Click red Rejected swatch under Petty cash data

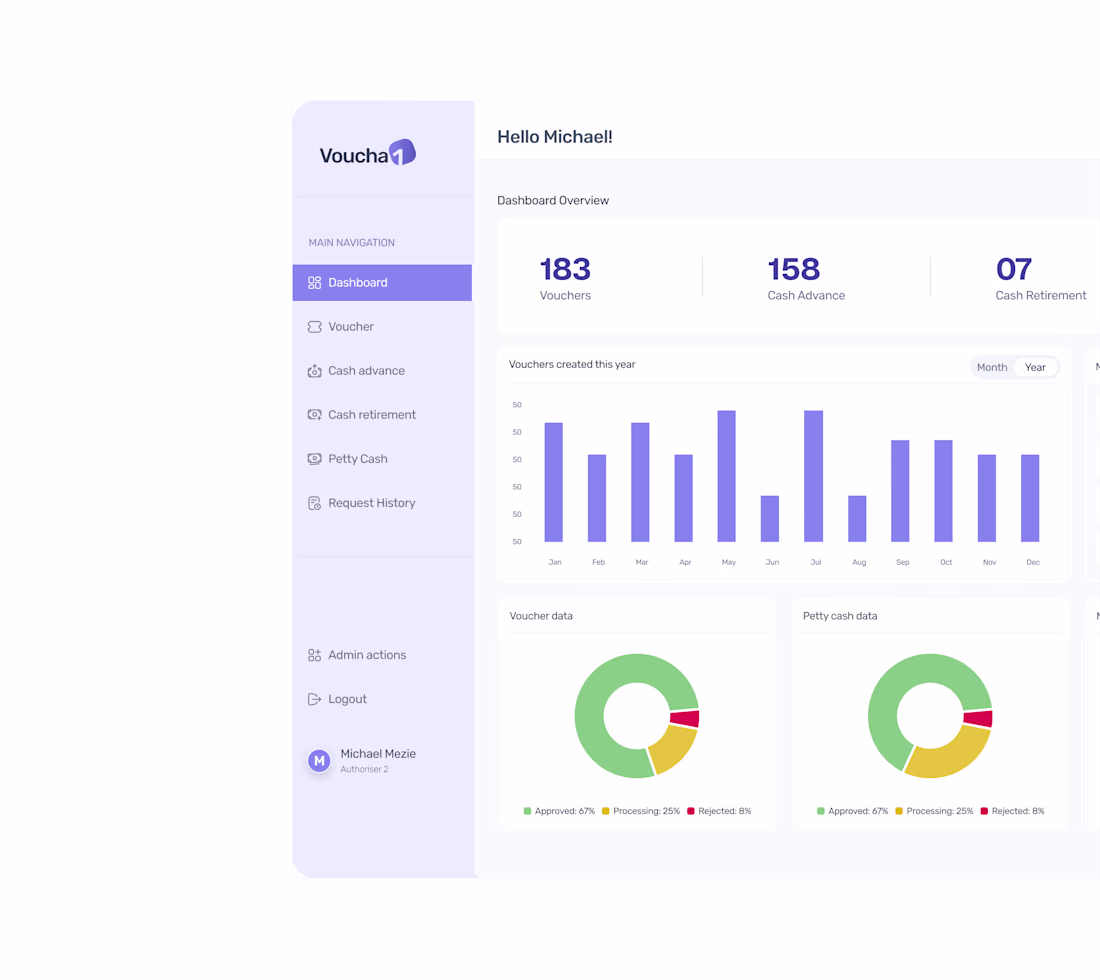click(984, 812)
